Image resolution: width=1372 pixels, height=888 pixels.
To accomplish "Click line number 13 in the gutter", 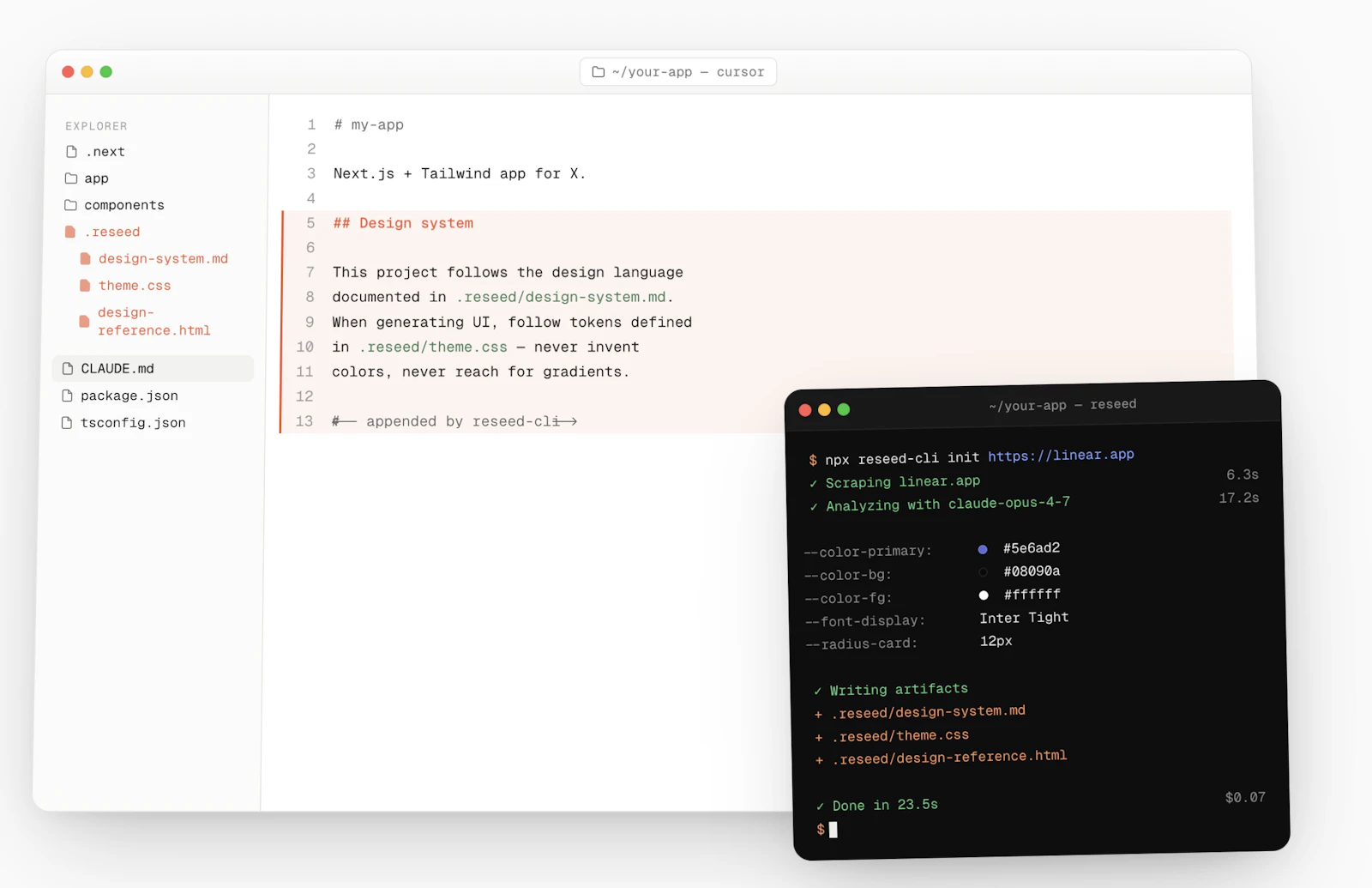I will click(304, 421).
